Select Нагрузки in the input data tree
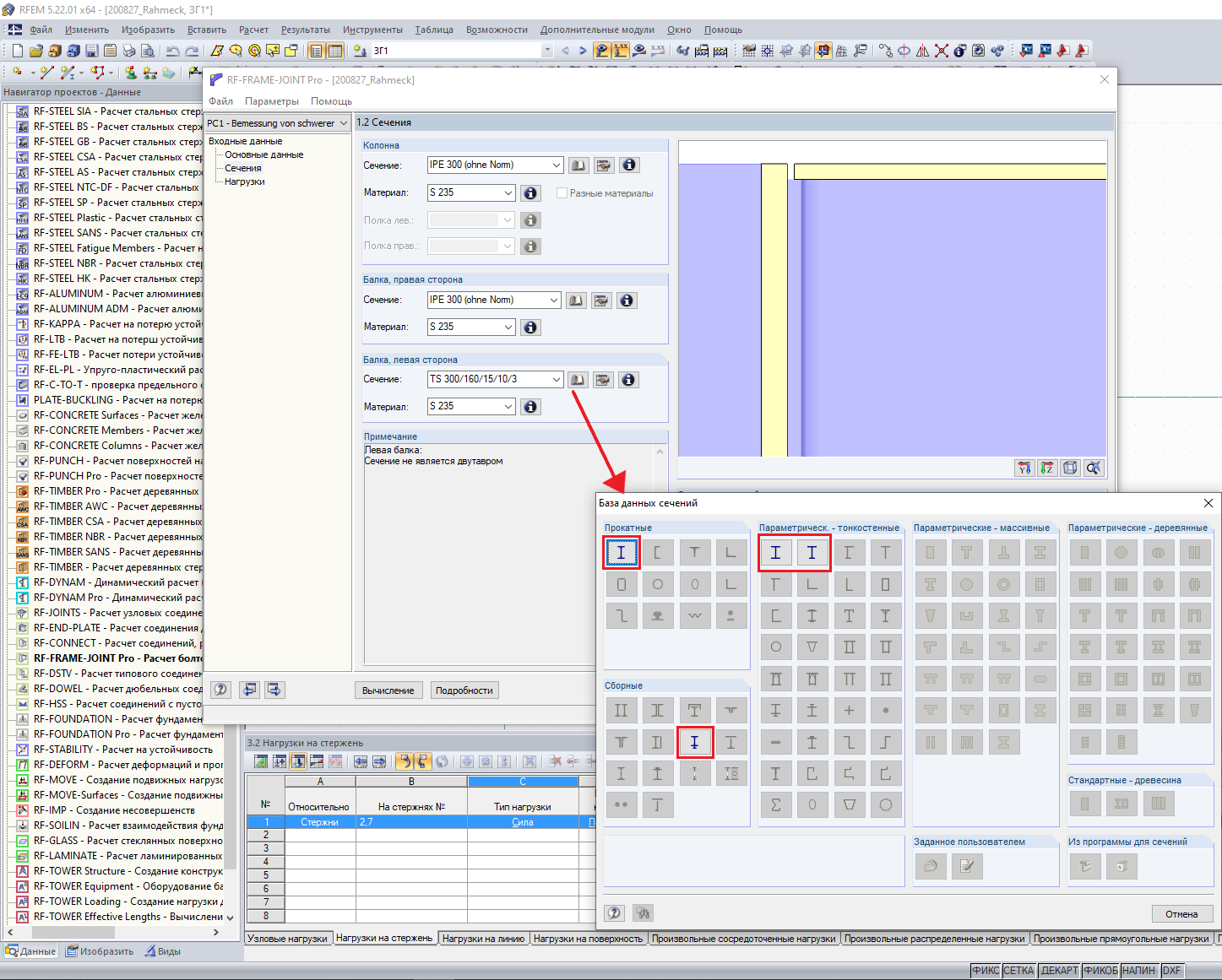Viewport: 1222px width, 980px height. click(x=245, y=182)
